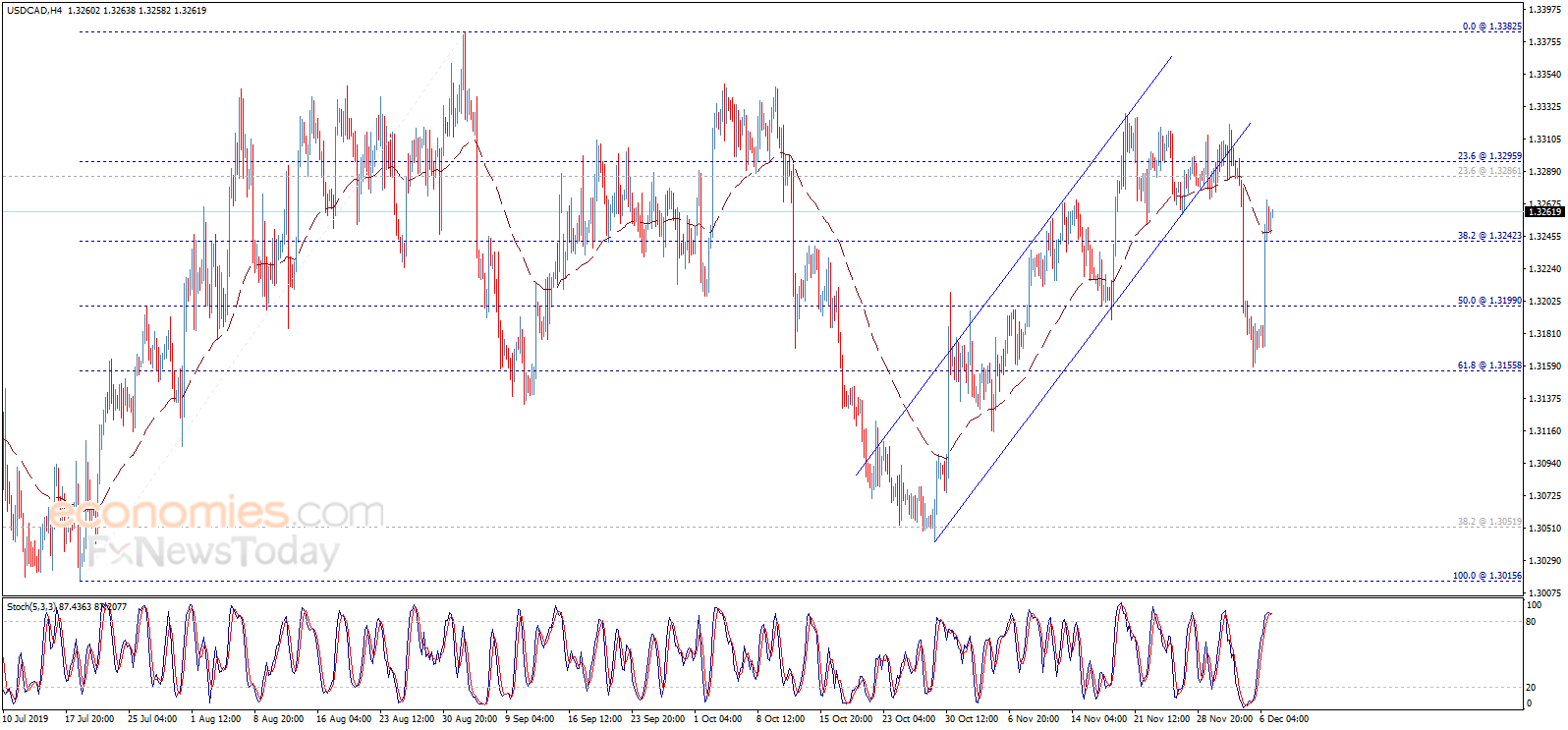The image size is (1568, 730).
Task: Click the FxNewsToday watermark logo
Action: [x=213, y=551]
